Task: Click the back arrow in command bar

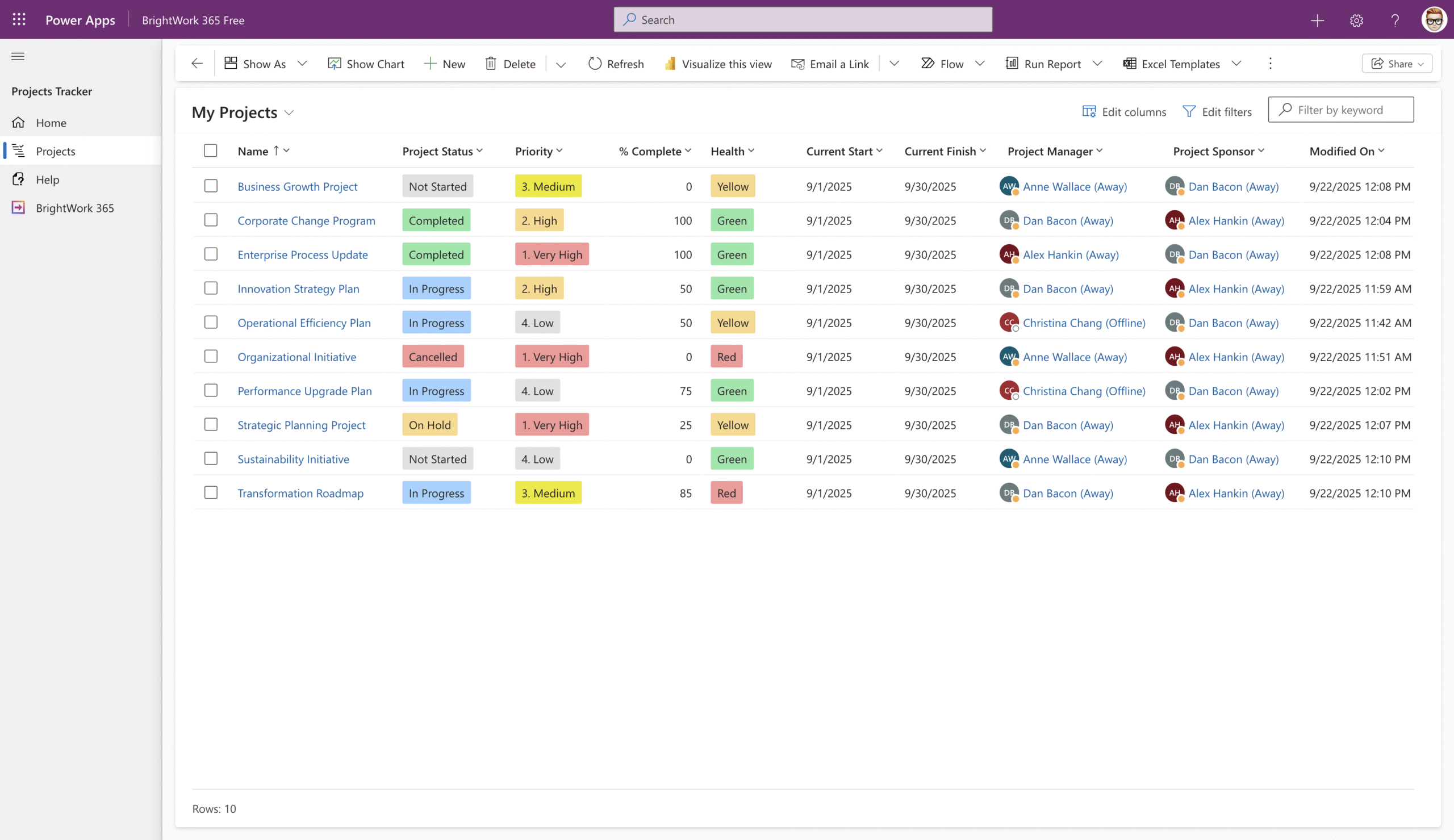Action: click(x=197, y=64)
